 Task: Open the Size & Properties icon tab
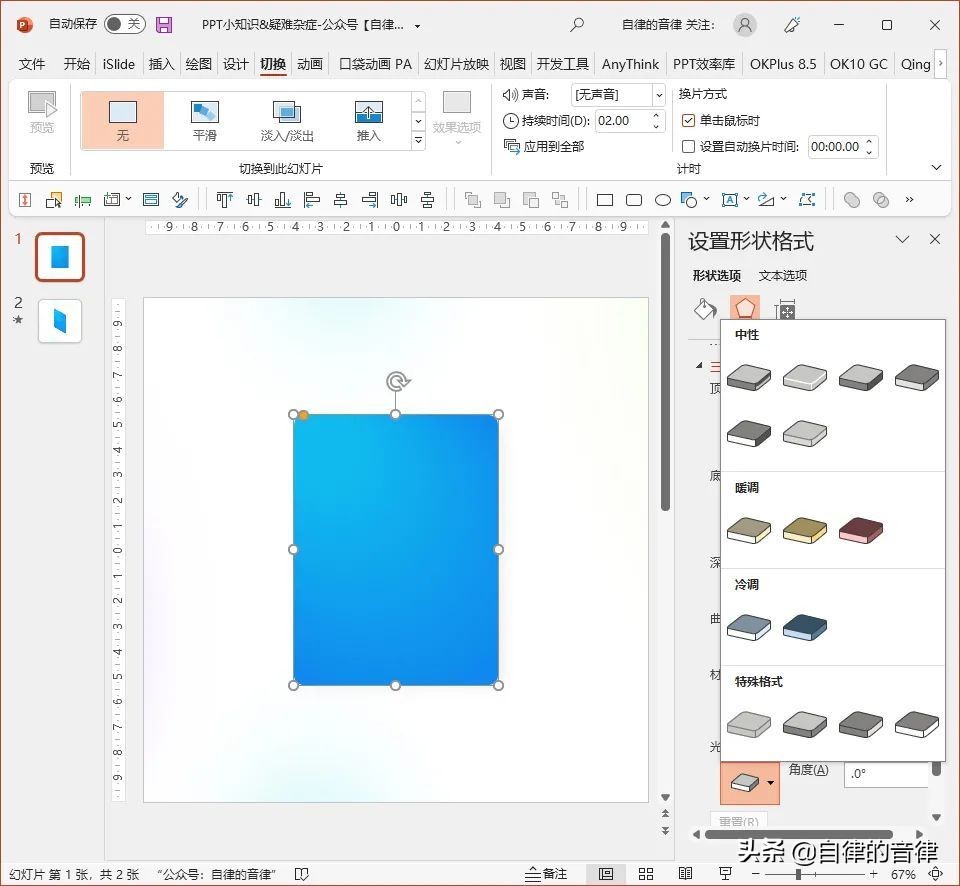coord(786,310)
